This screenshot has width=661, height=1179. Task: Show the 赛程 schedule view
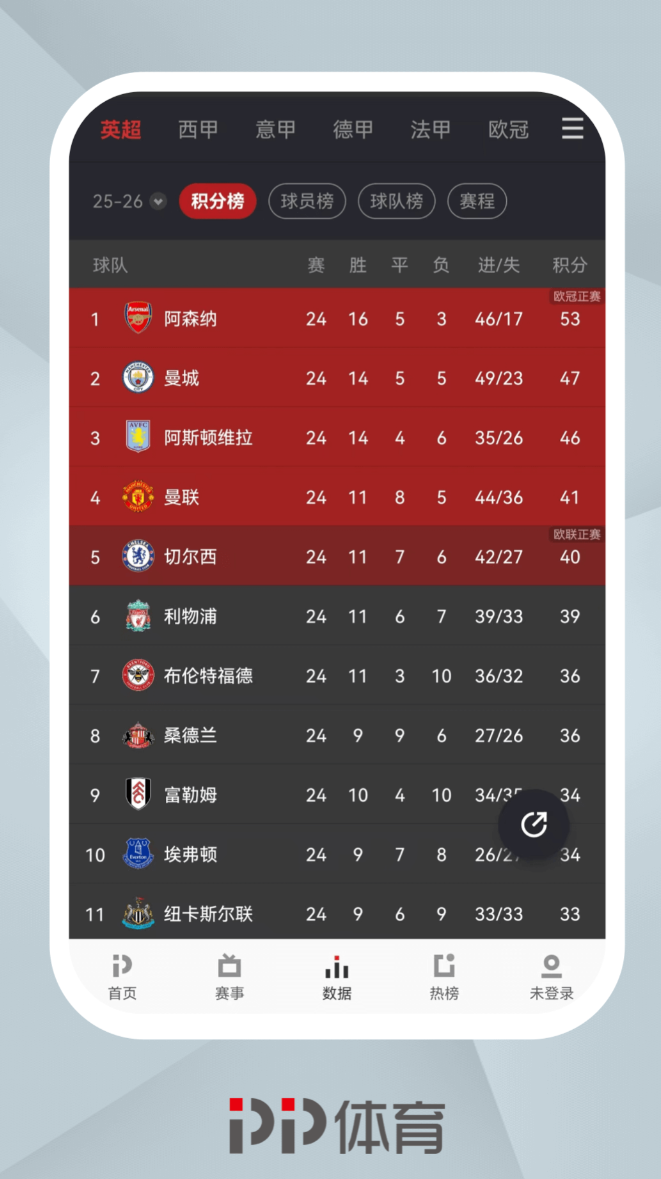point(477,201)
